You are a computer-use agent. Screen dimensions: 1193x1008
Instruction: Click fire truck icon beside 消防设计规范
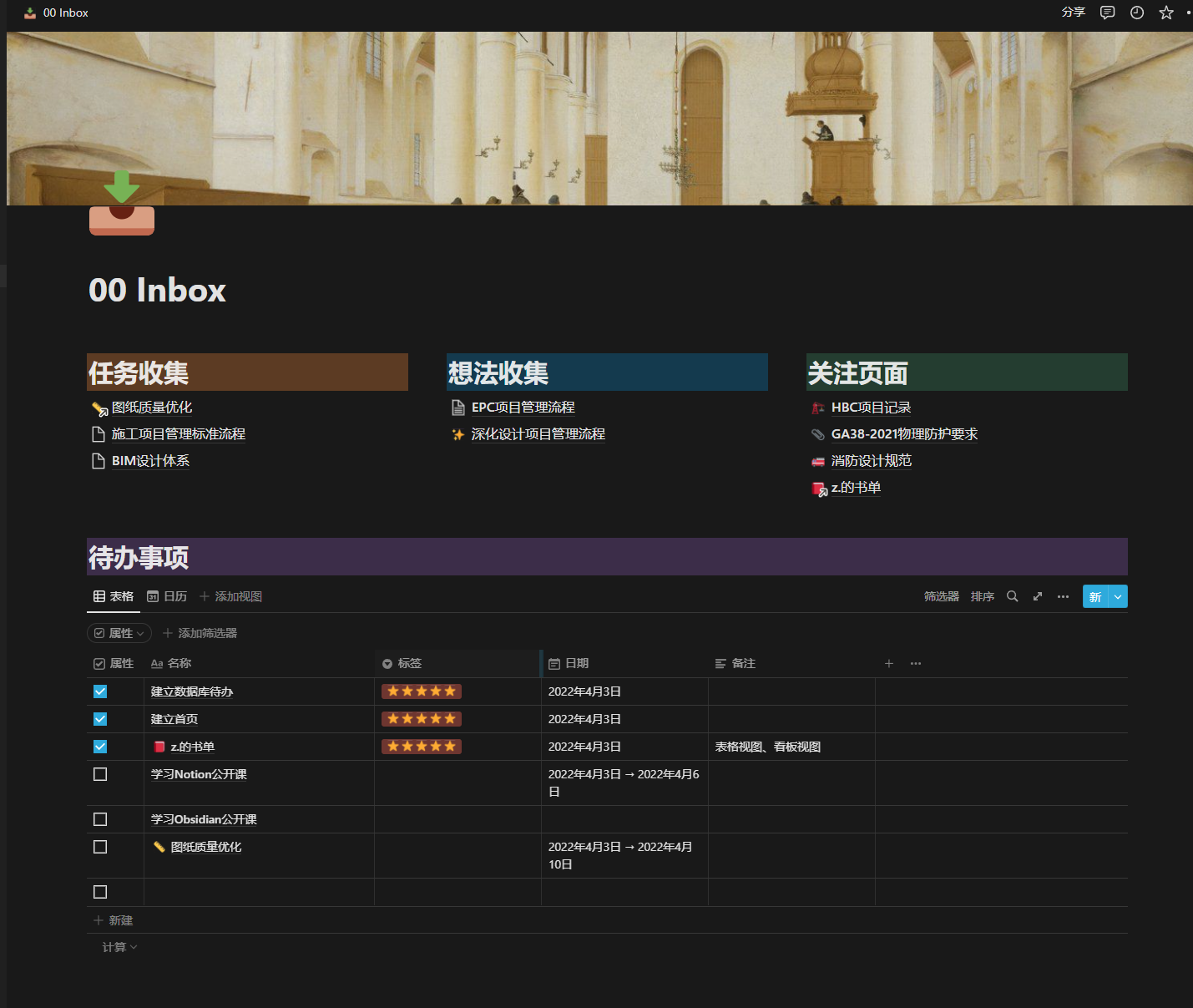(818, 461)
